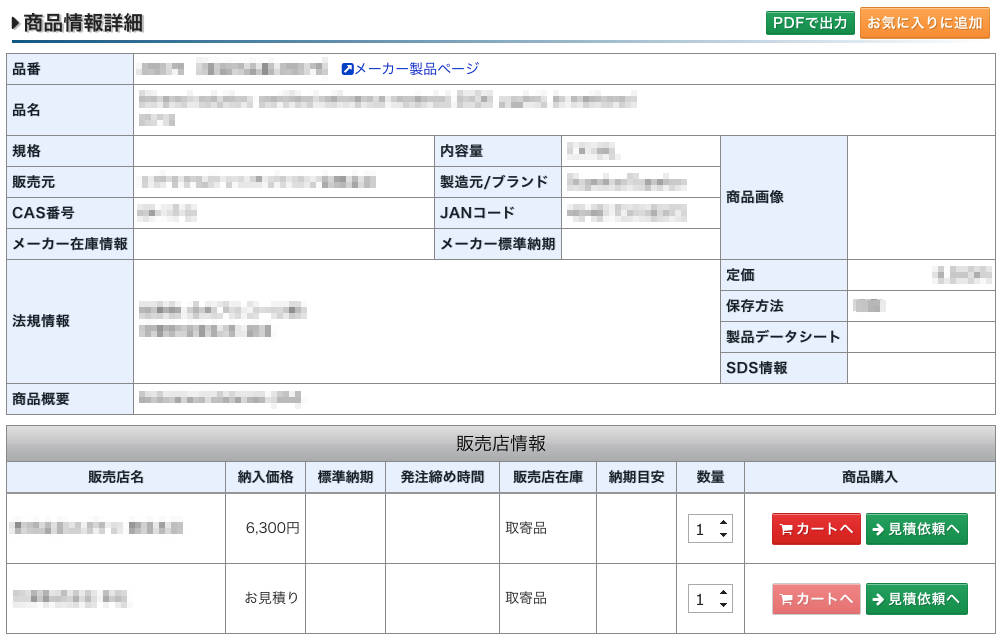Click the PDFで出力 button
The width and height of the screenshot is (1002, 641).
(x=810, y=23)
